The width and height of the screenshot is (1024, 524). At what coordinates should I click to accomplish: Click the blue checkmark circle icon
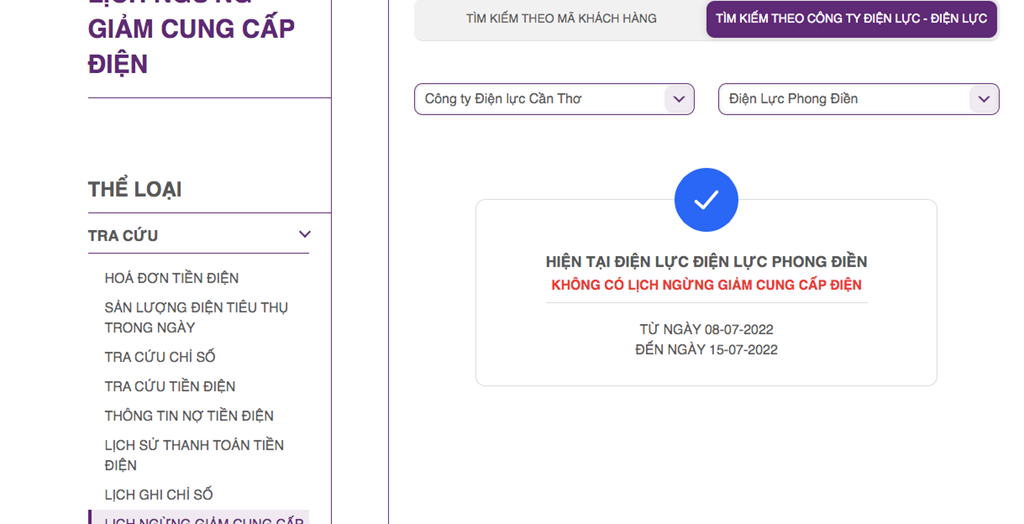(x=706, y=200)
